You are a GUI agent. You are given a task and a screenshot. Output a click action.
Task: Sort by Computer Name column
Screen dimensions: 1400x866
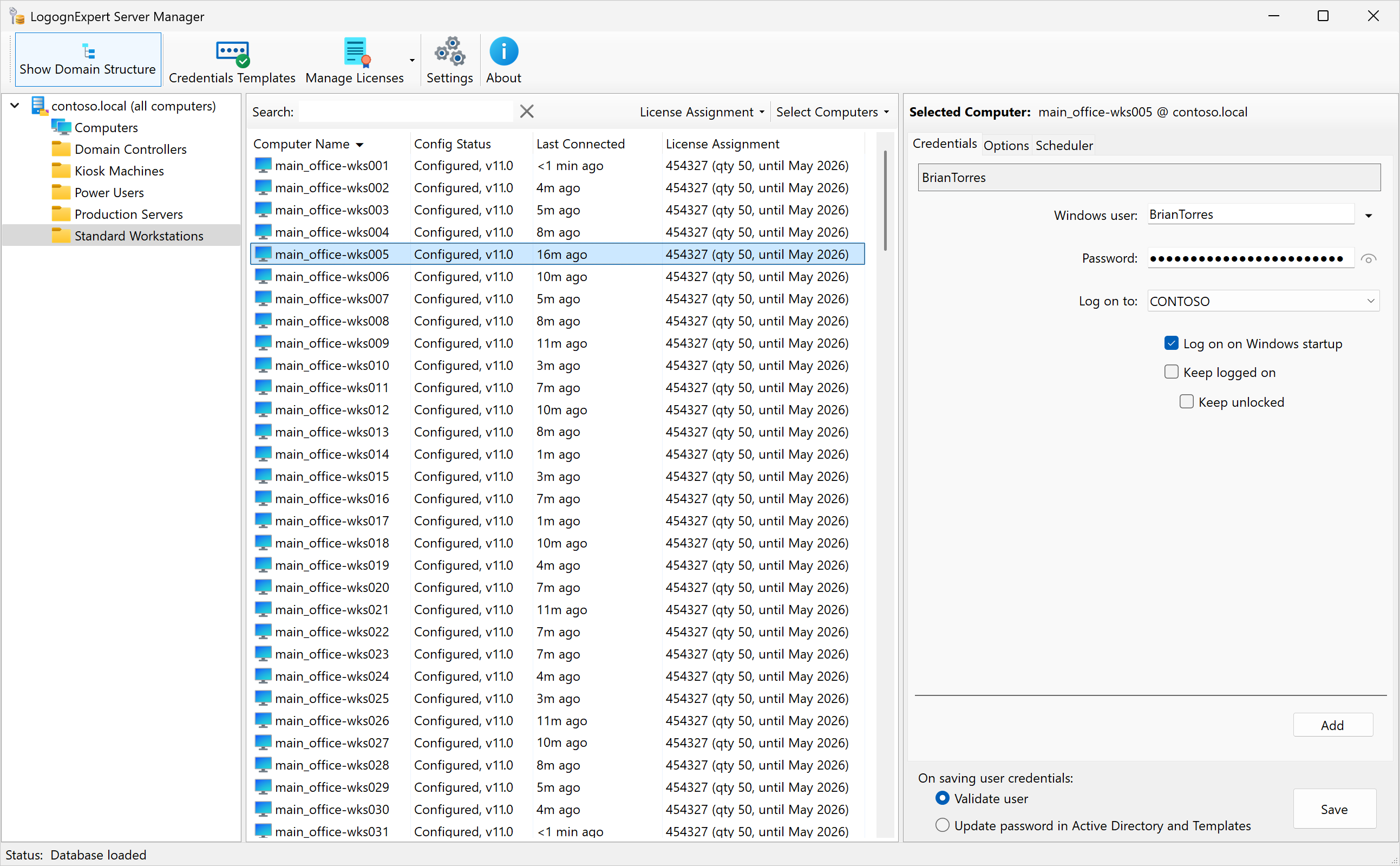point(330,144)
